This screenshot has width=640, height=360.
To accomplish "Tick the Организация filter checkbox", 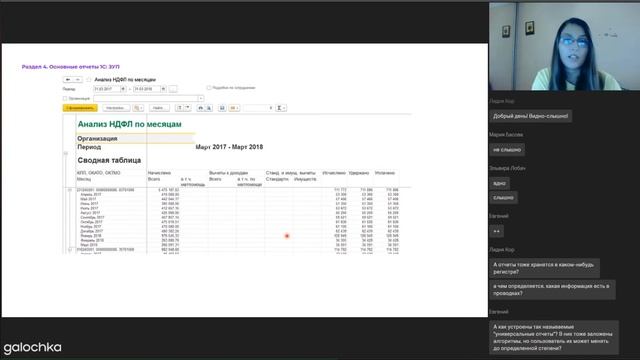I will point(65,98).
